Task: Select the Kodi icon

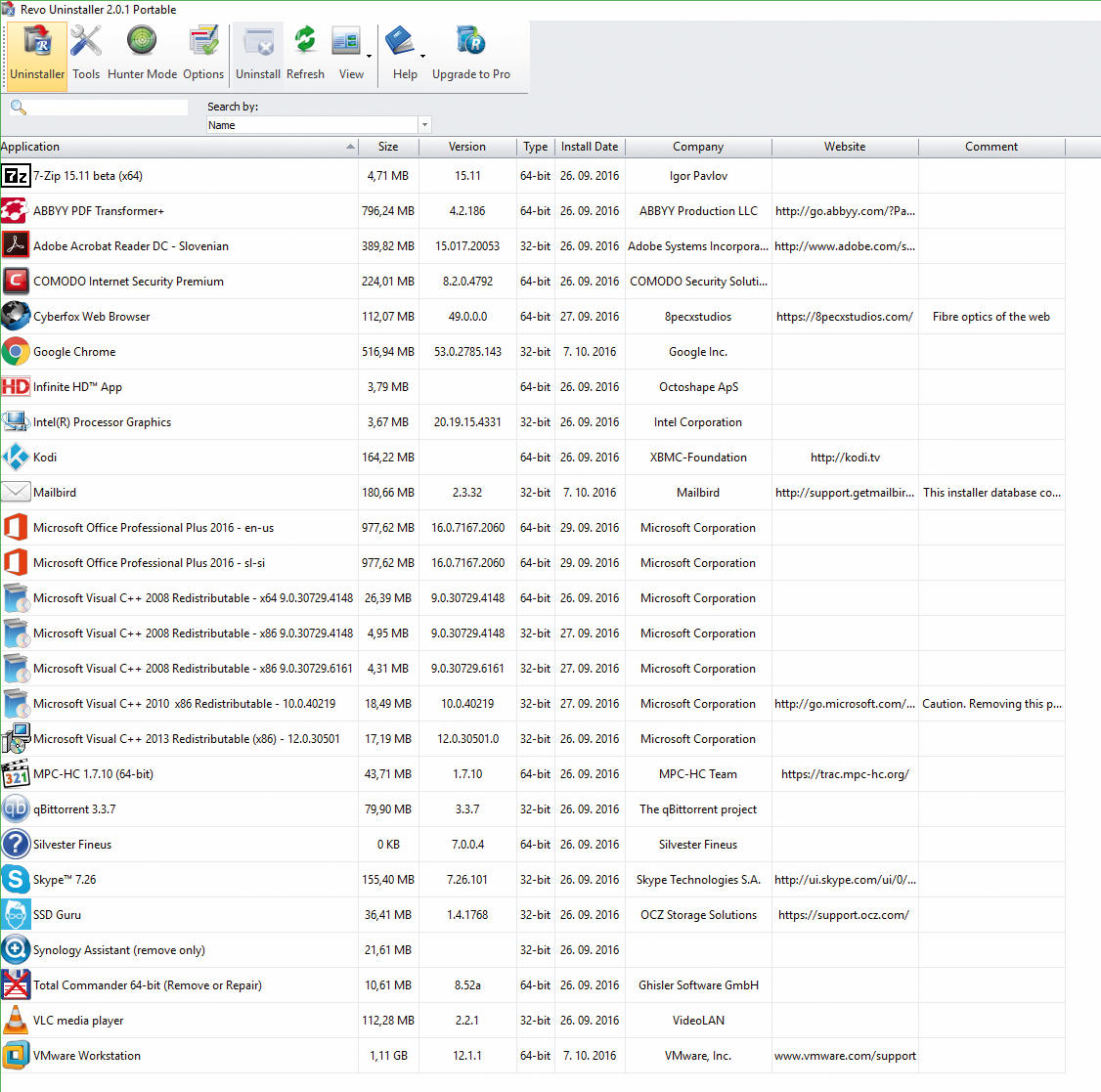Action: 16,458
